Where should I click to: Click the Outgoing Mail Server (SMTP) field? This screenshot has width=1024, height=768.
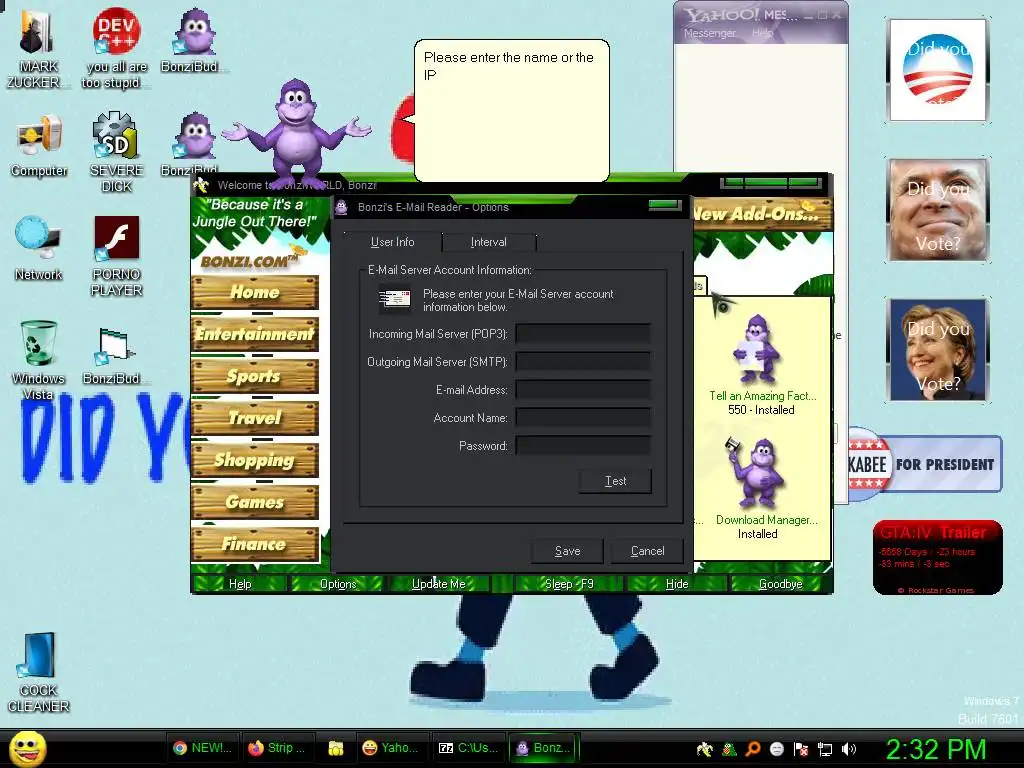[583, 362]
